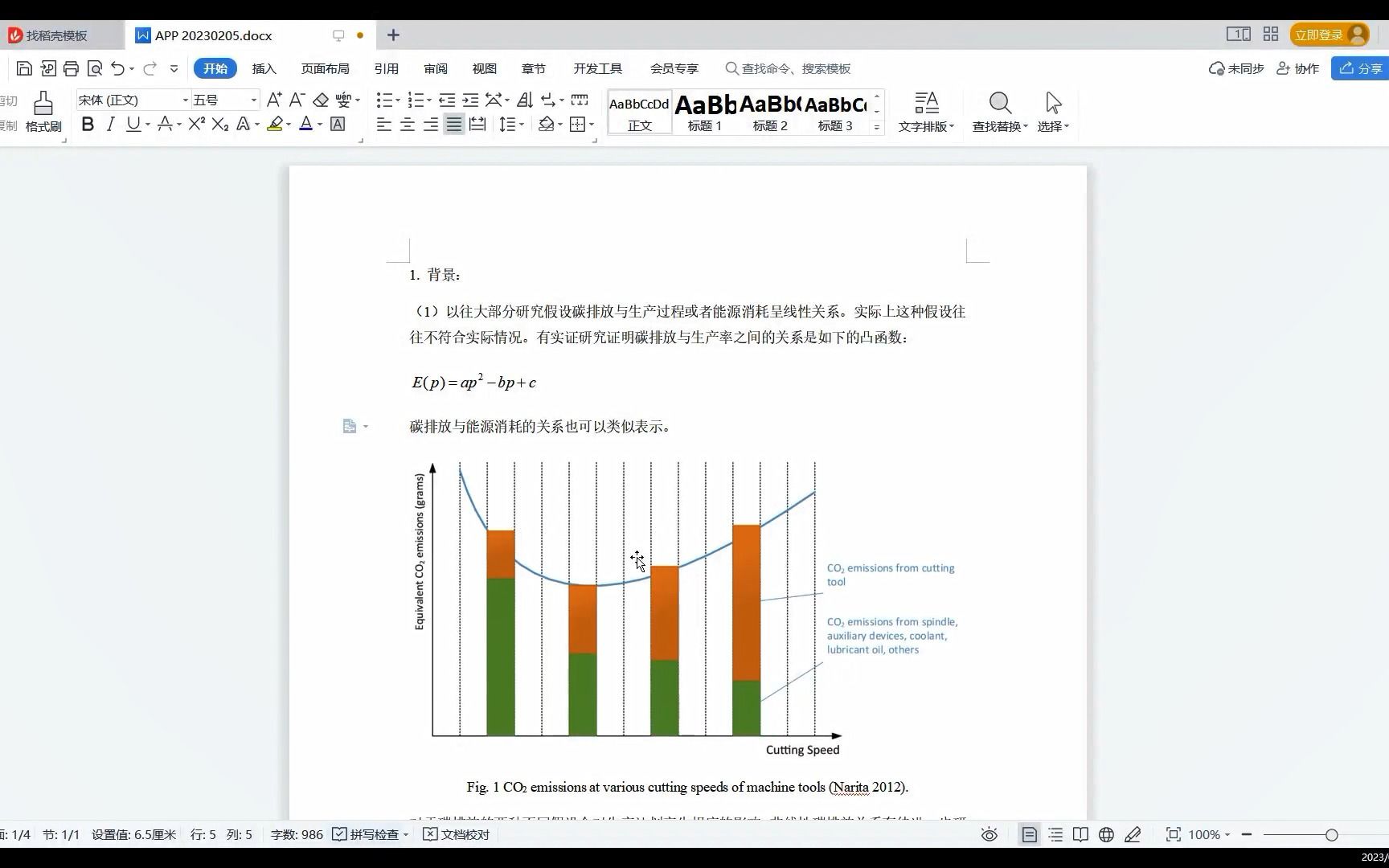The image size is (1389, 868).
Task: Expand styles gallery more arrow
Action: tap(877, 126)
